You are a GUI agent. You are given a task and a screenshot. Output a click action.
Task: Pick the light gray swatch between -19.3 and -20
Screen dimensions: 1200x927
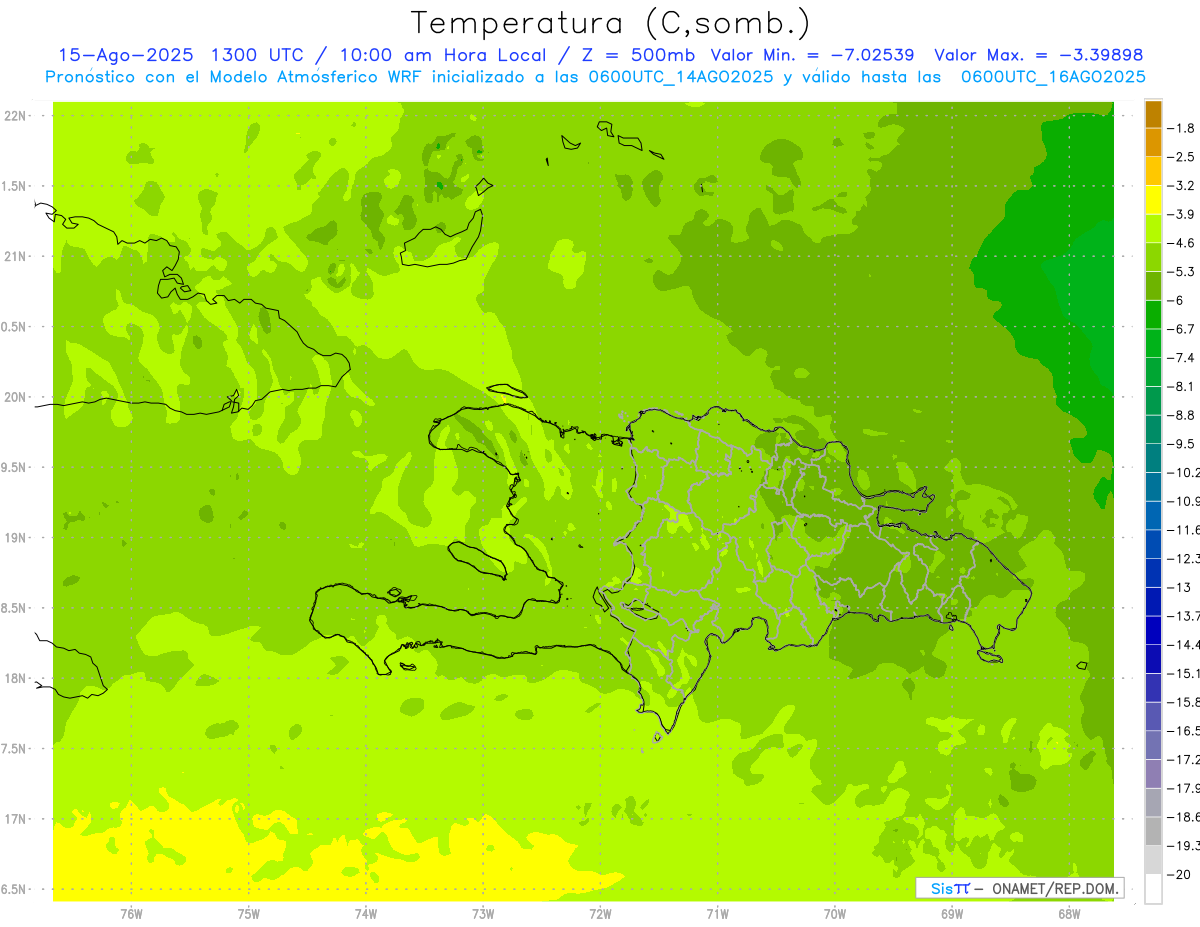click(x=1153, y=859)
